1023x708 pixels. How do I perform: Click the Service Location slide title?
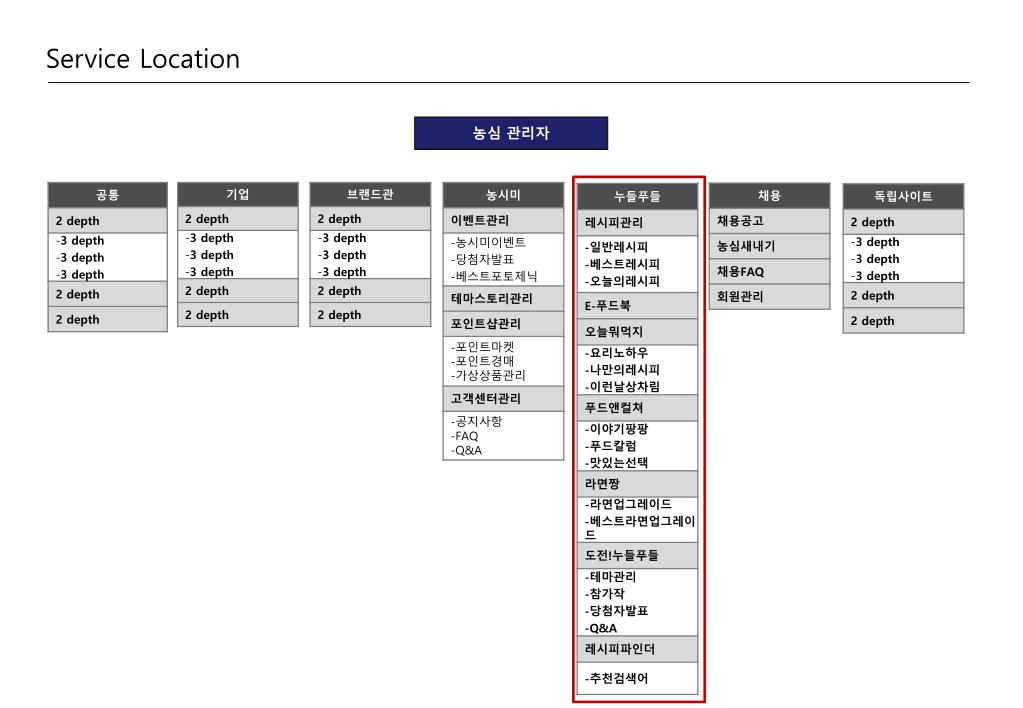click(143, 59)
